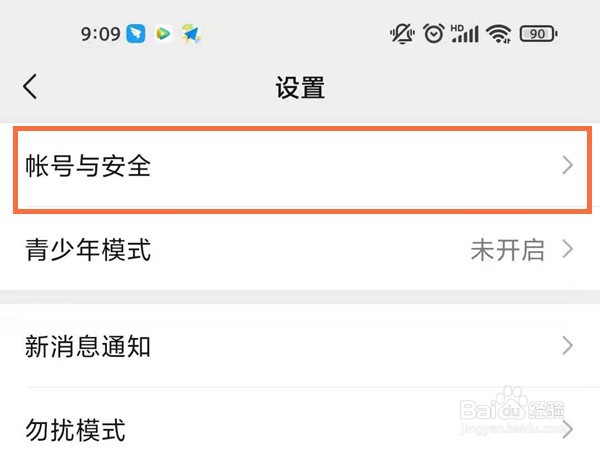Screen dimensions: 600x450
Task: Tap the alarm clock status icon
Action: 433,34
